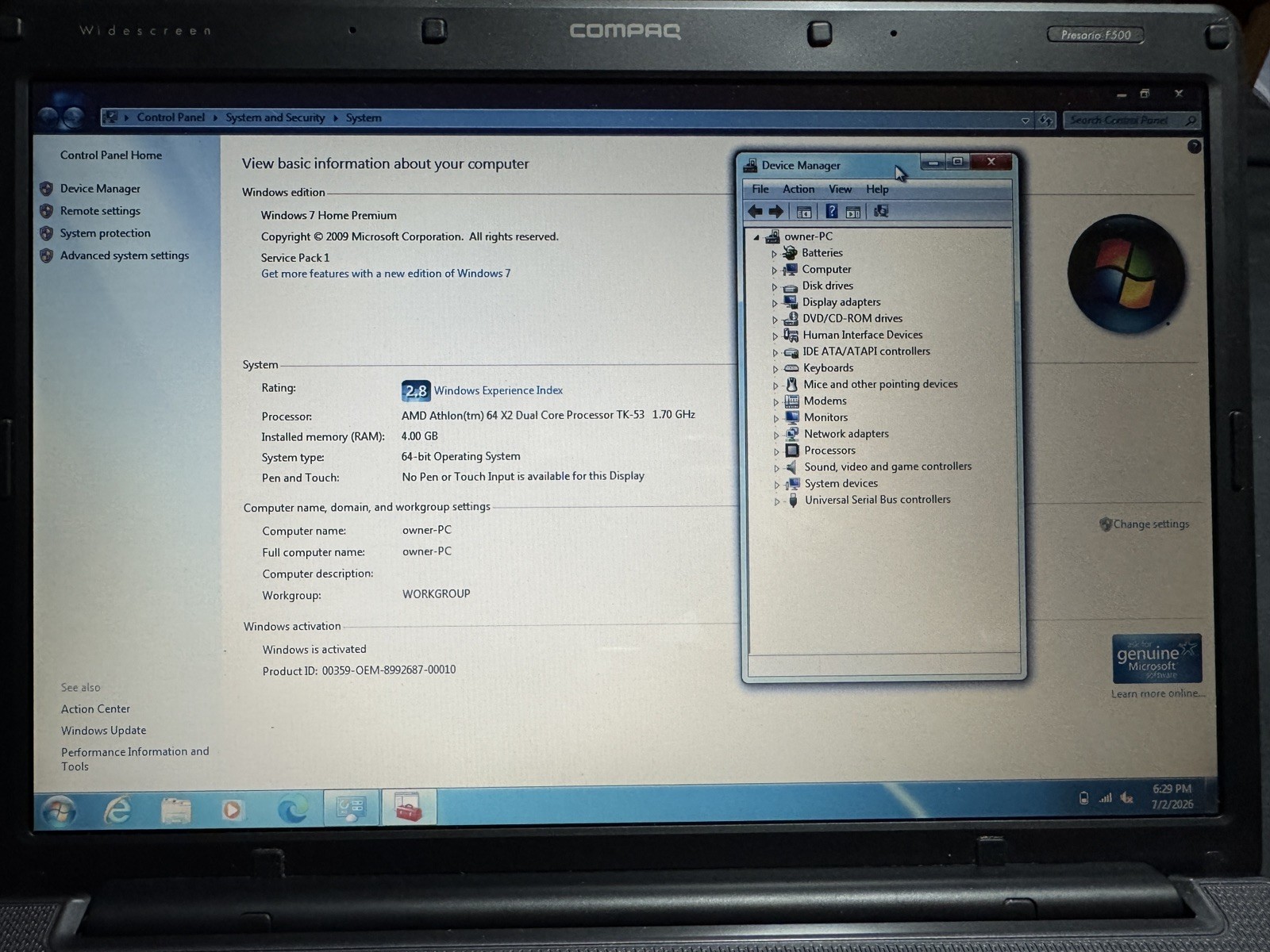Screen dimensions: 1270x952
Task: Open Windows Update link
Action: click(x=103, y=731)
